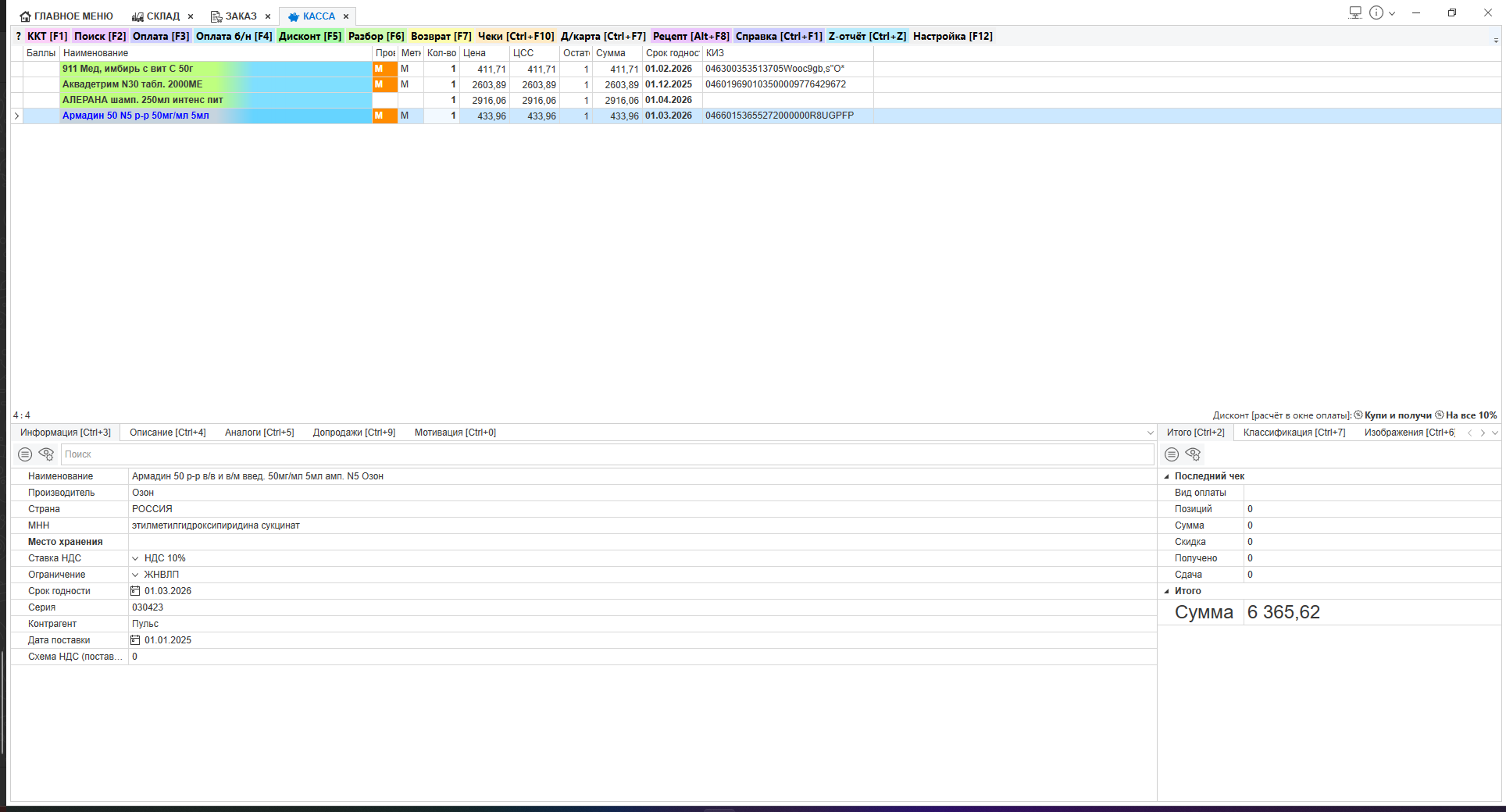
Task: Click the Оплата [F3] button
Action: click(x=161, y=37)
